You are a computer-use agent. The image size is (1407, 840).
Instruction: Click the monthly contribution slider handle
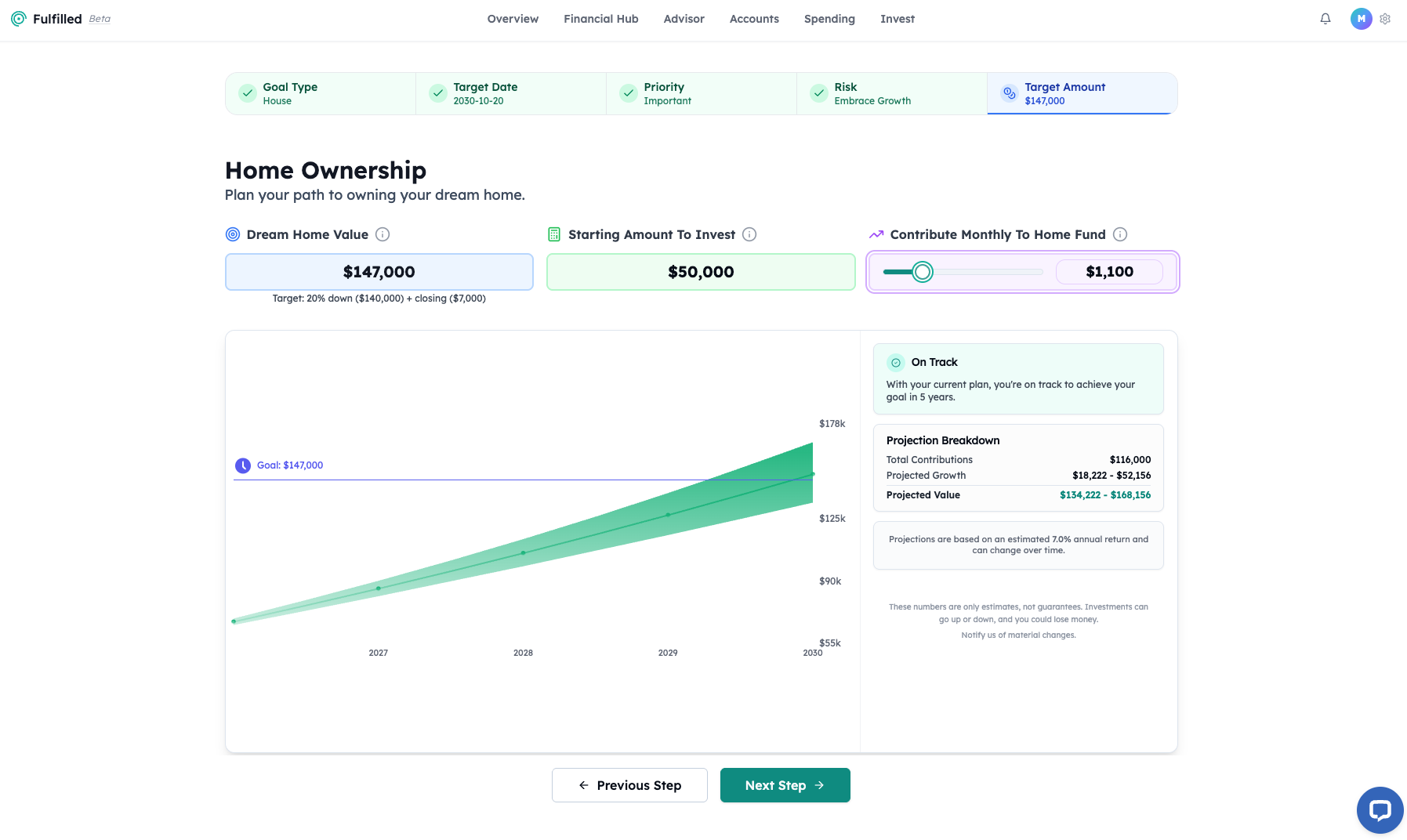click(x=923, y=272)
